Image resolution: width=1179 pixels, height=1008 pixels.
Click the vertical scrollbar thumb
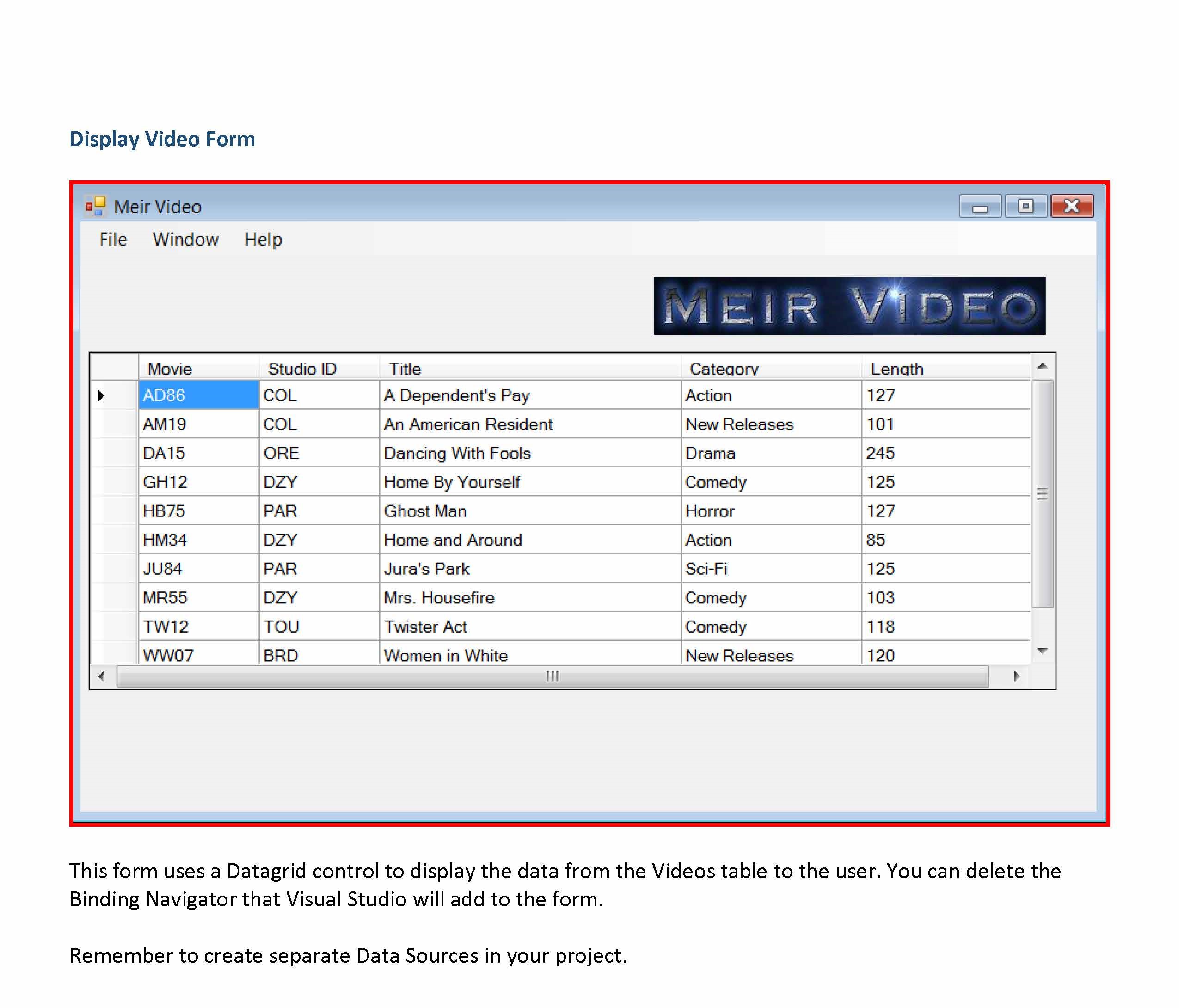(x=1042, y=493)
